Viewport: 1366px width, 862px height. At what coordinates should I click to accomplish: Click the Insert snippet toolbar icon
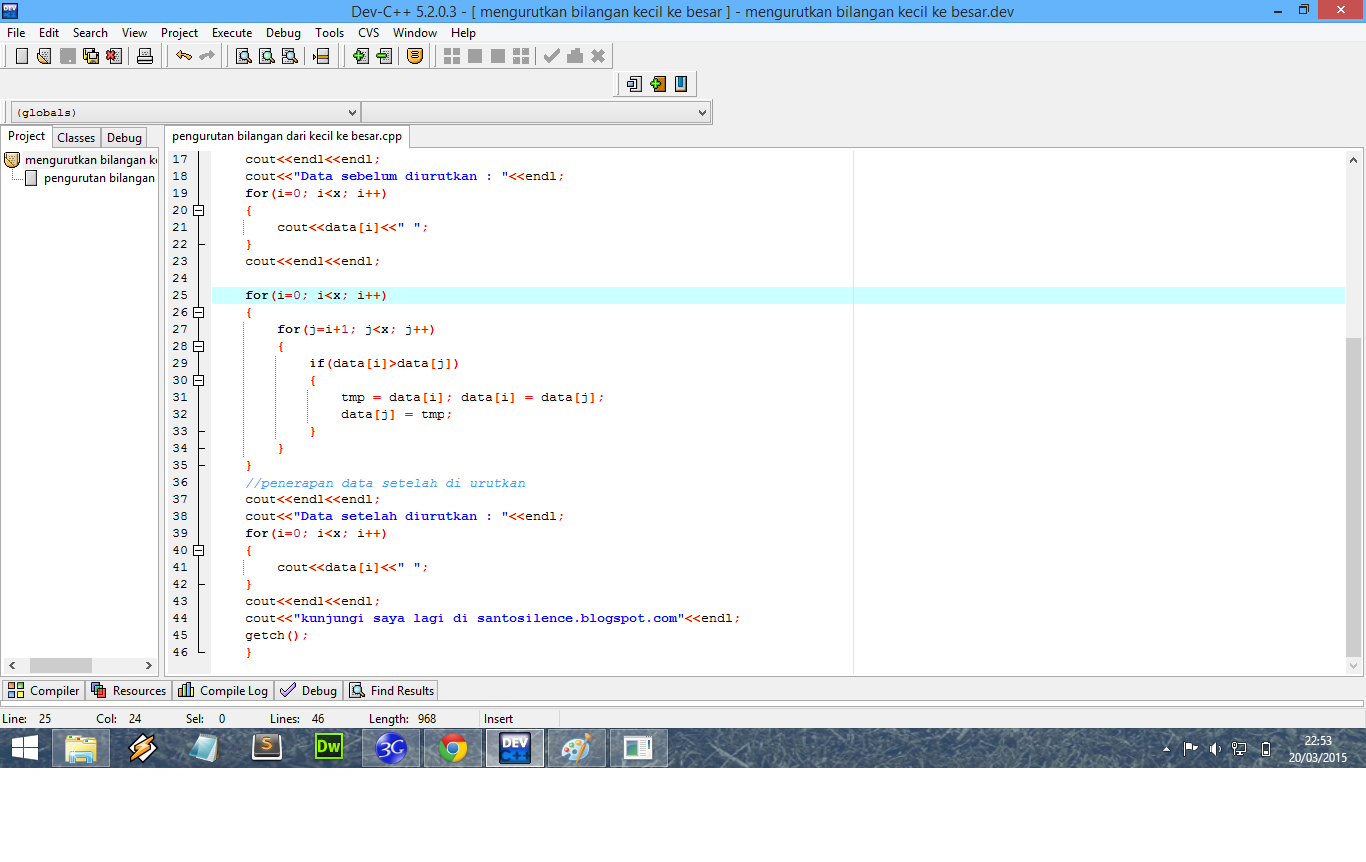coord(634,84)
